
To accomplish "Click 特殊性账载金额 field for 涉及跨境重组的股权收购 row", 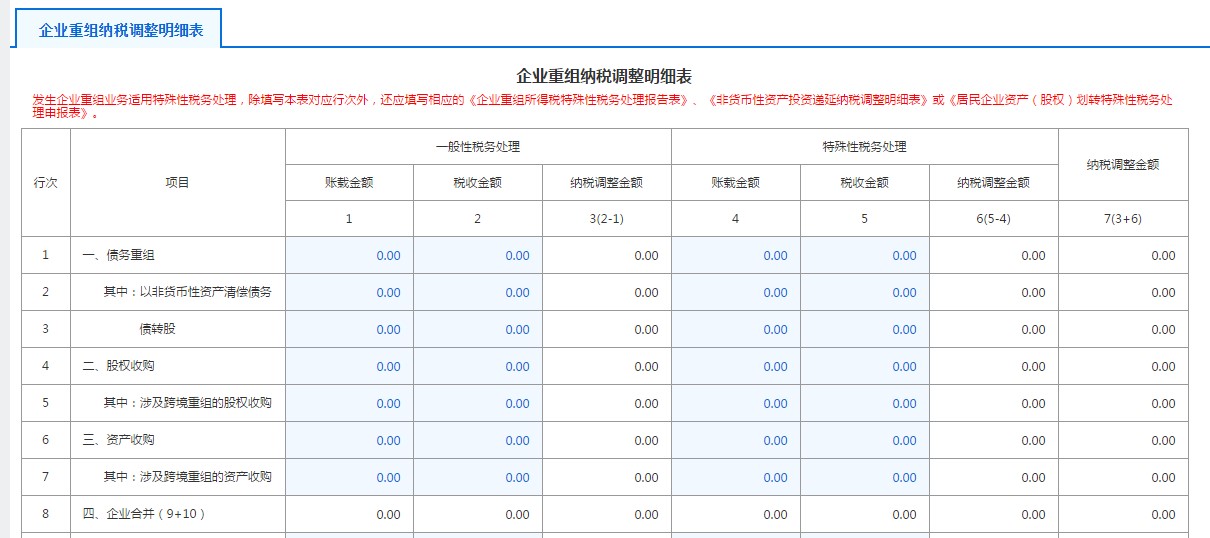I will (736, 404).
